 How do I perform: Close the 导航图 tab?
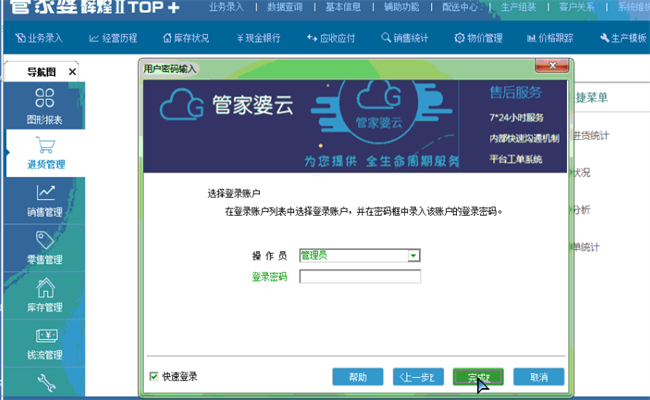tap(72, 72)
